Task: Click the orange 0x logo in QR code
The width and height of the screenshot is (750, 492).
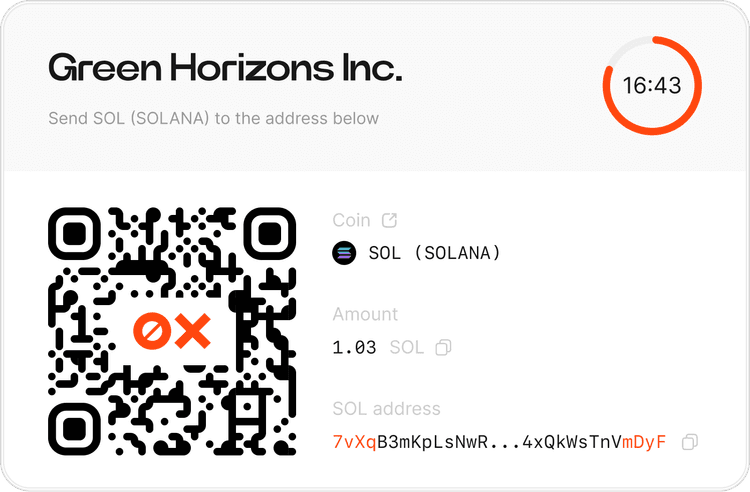Action: pyautogui.click(x=172, y=331)
